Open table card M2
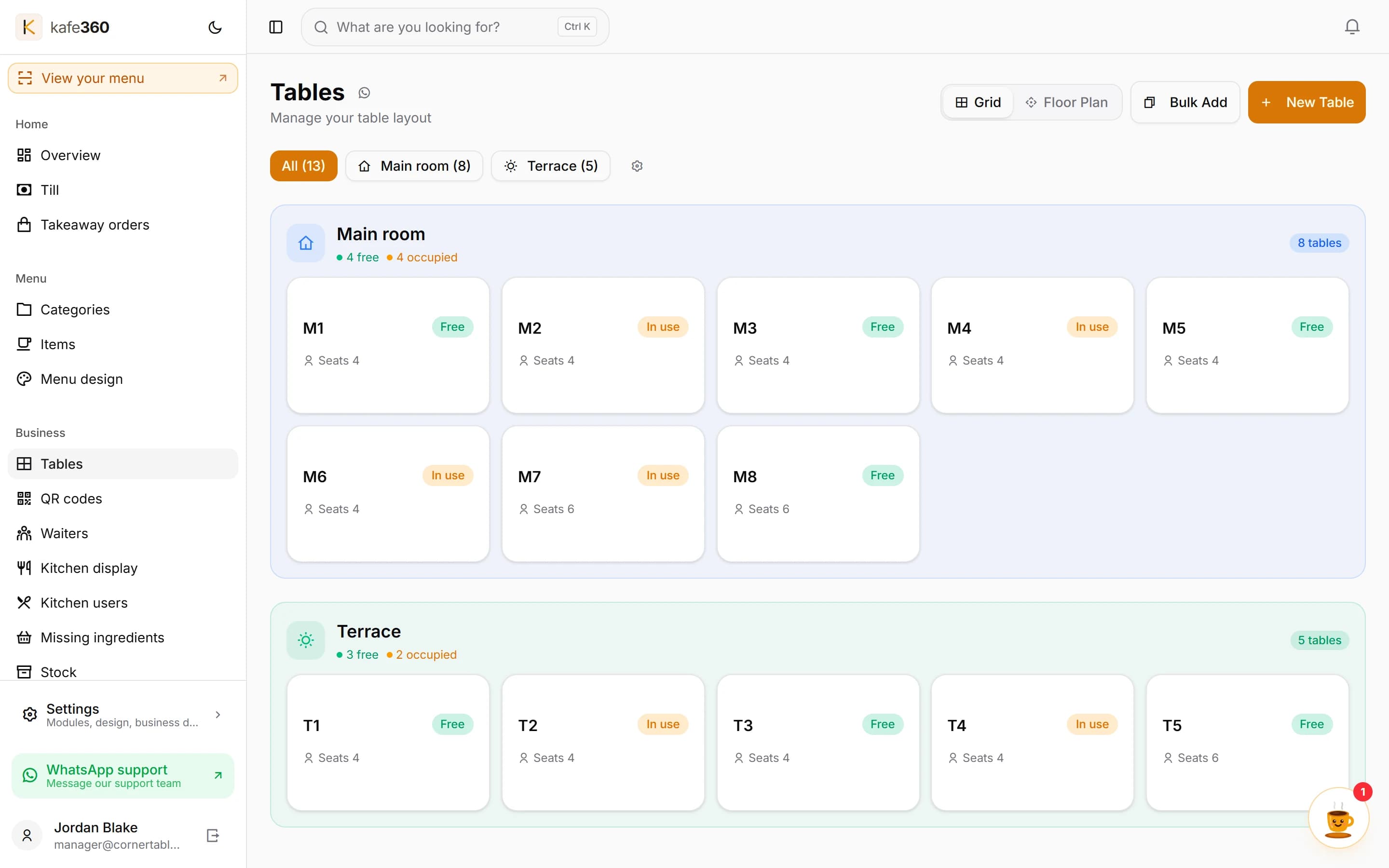This screenshot has height=868, width=1389. pyautogui.click(x=603, y=345)
